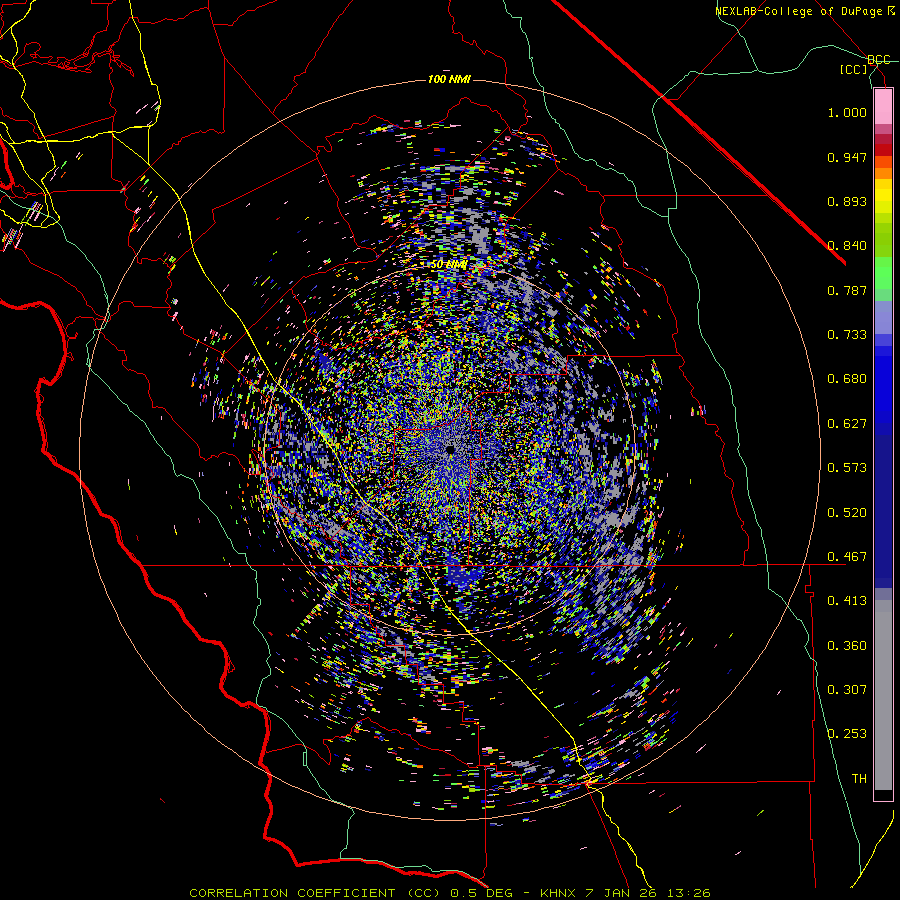Click the 50 NMI range ring label
900x900 pixels.
449,265
